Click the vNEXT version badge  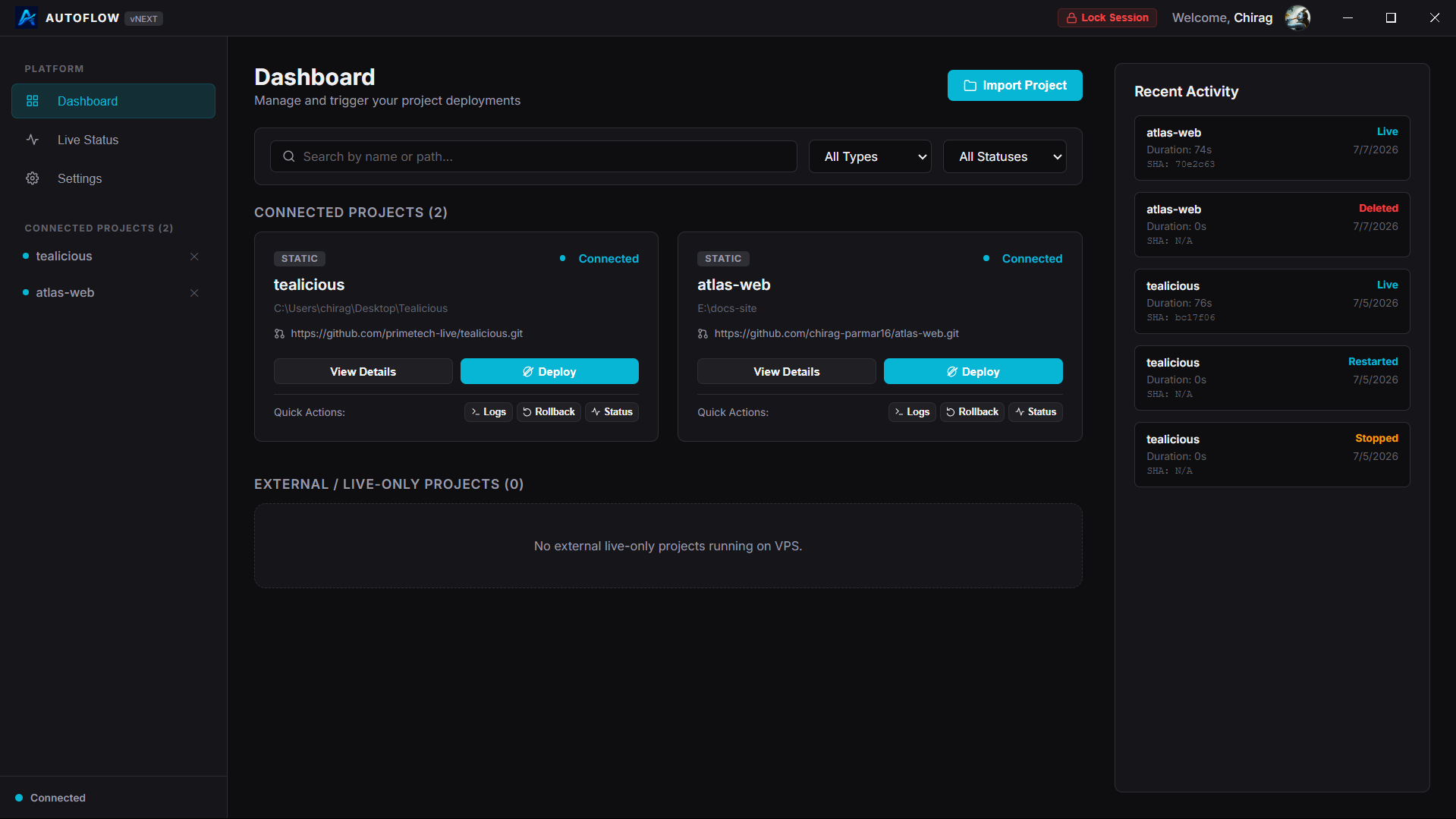[143, 19]
